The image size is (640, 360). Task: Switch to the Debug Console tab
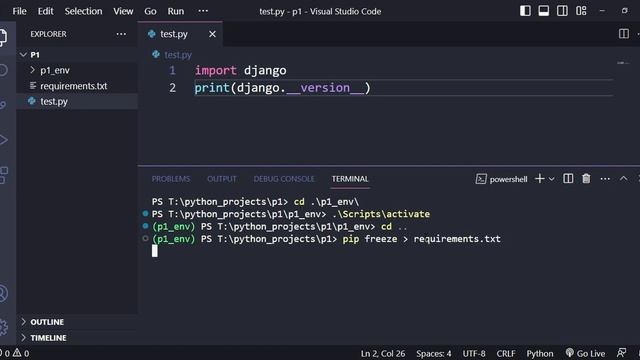(x=284, y=179)
